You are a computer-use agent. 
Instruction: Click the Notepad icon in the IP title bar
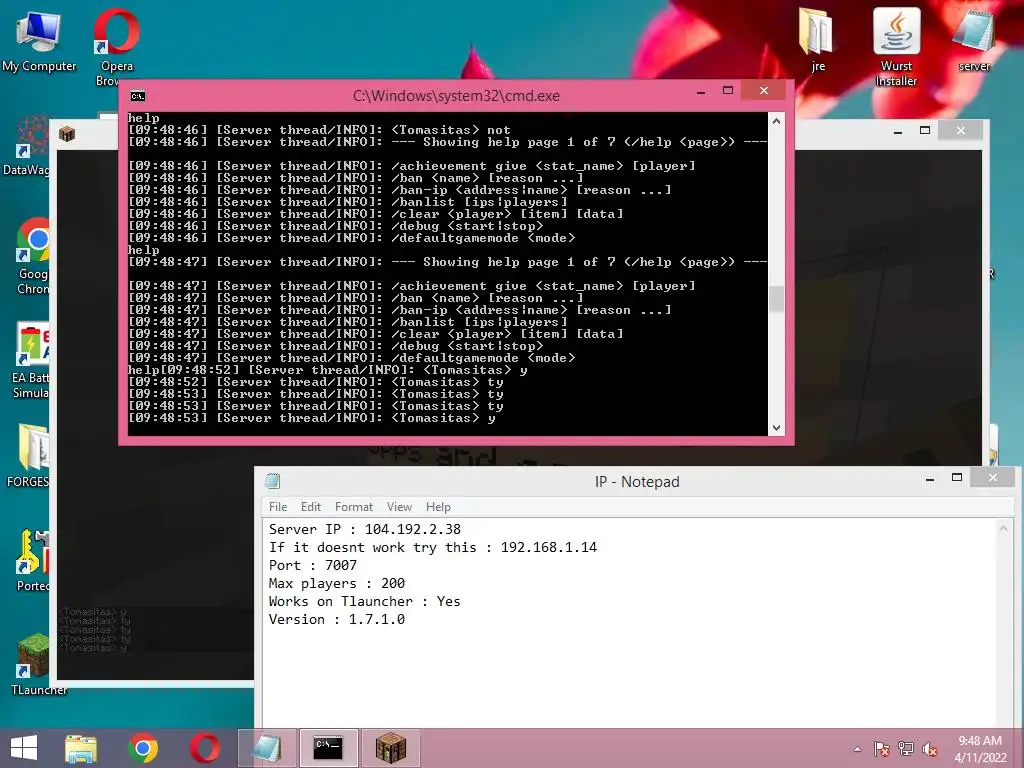tap(272, 481)
